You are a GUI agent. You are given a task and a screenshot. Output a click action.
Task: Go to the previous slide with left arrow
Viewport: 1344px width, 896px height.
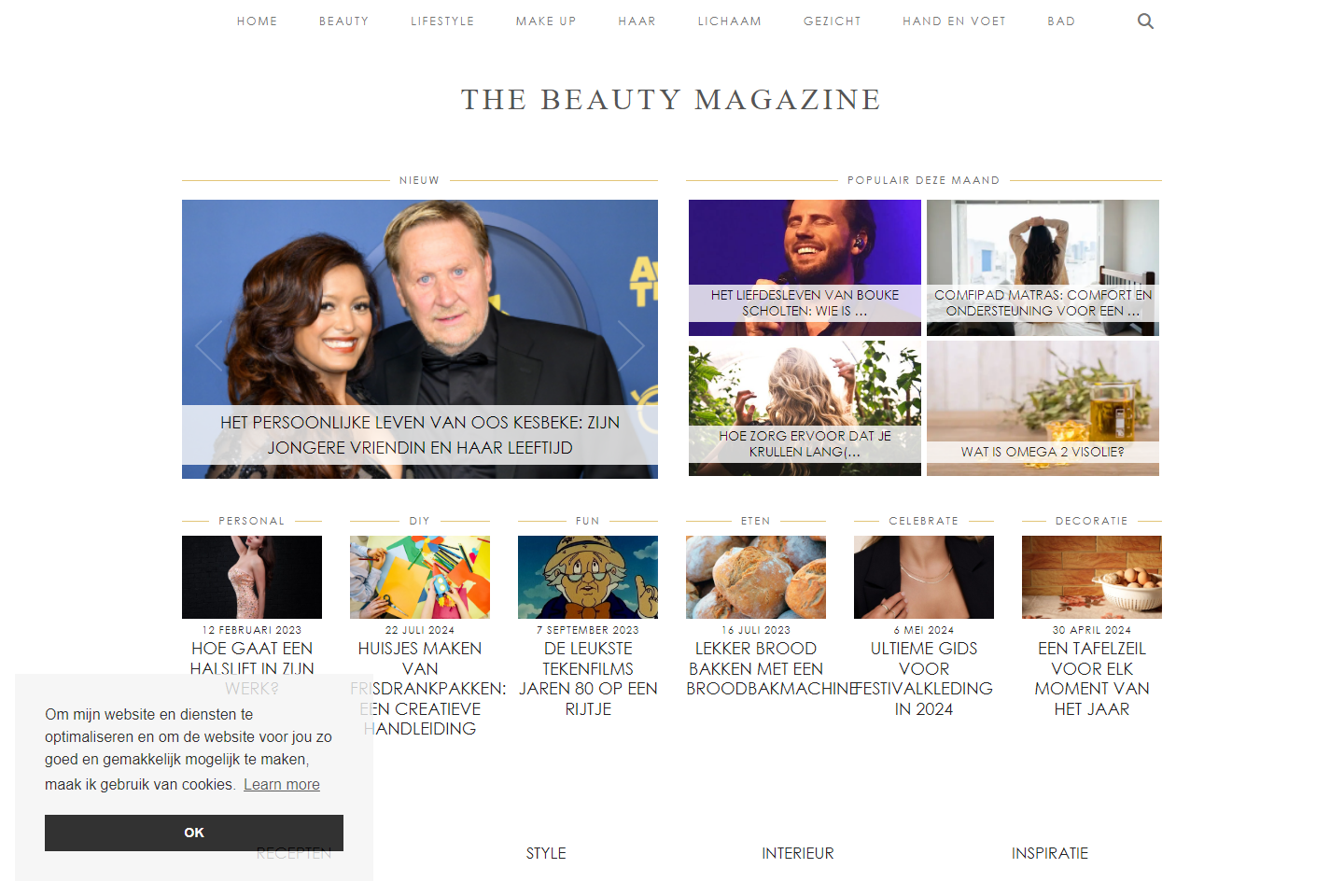pos(208,346)
